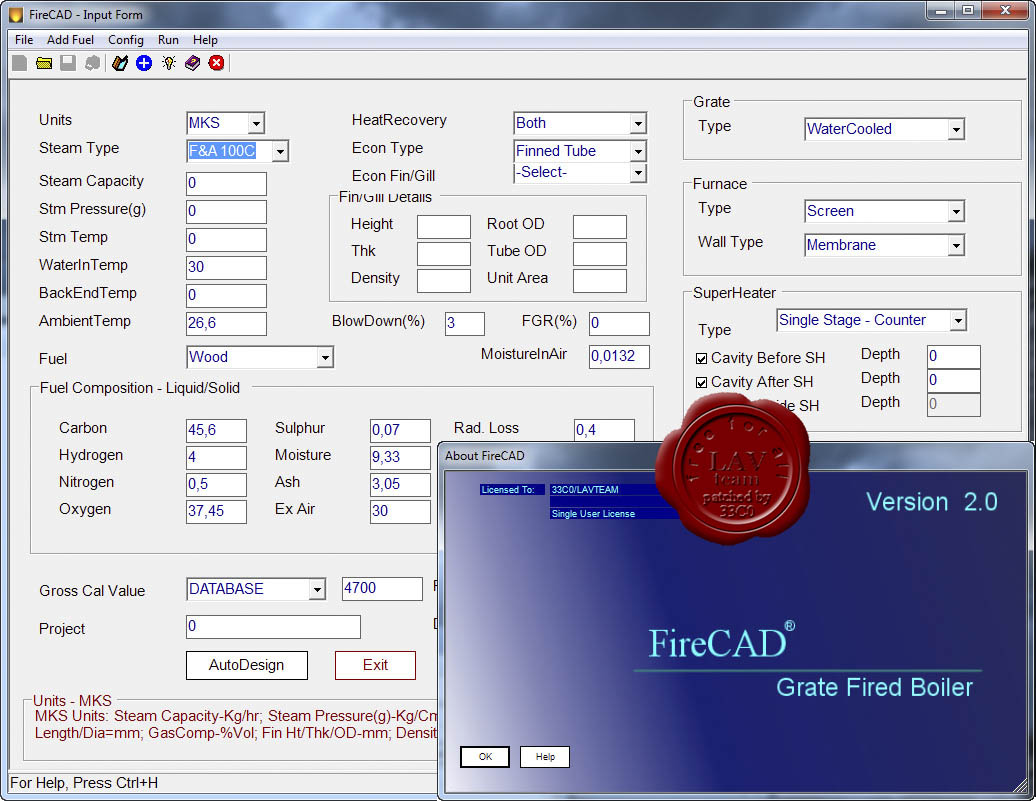Screen dimensions: 1036x801
Task: Open the Furnace Type dropdown showing Screen
Action: [x=956, y=211]
